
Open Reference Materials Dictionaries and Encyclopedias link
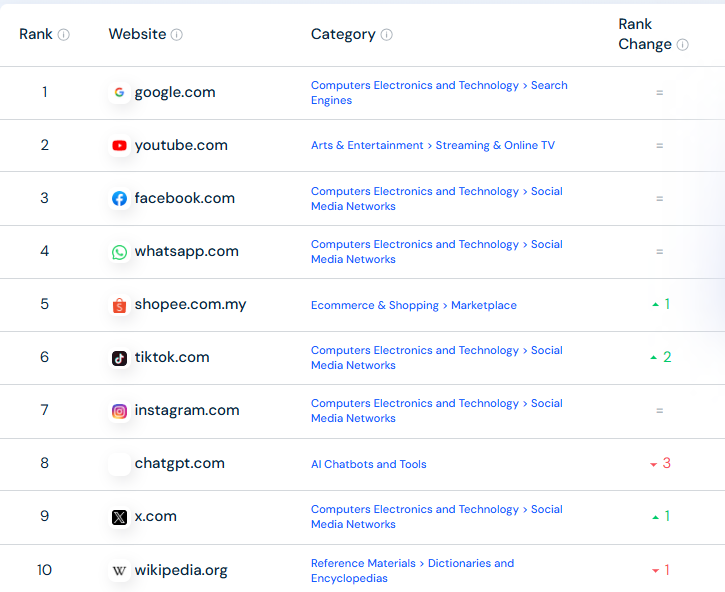(412, 570)
